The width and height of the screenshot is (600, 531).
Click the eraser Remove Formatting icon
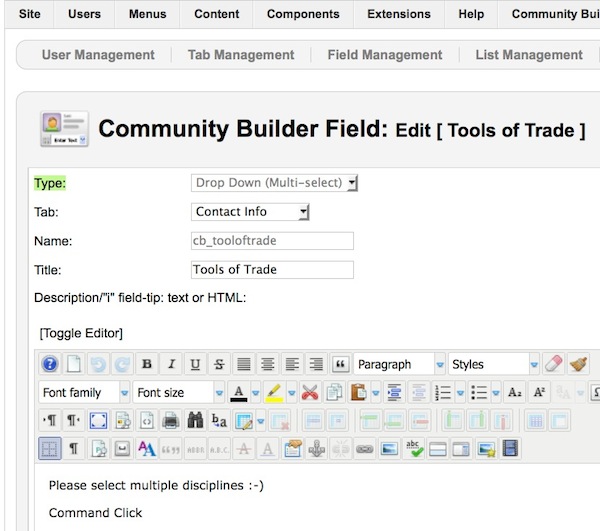pos(554,364)
